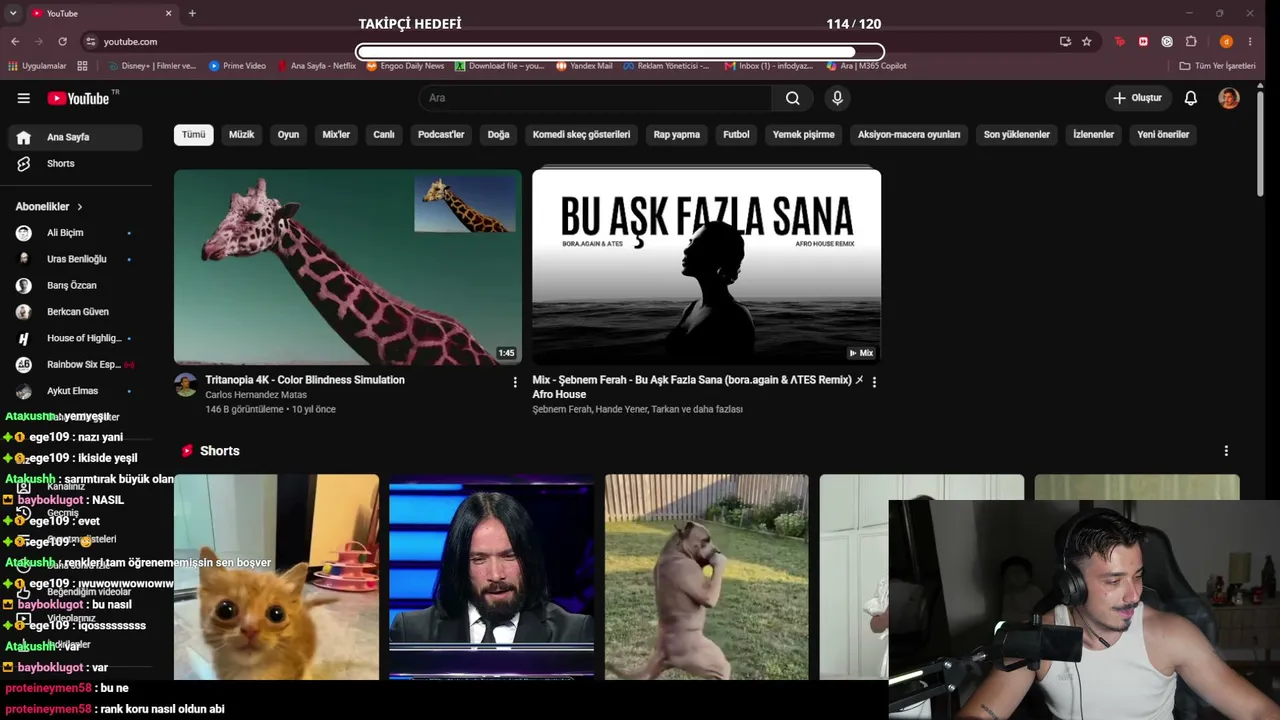Open the orange kitten Short thumbnail
The height and width of the screenshot is (720, 1280).
(x=276, y=577)
